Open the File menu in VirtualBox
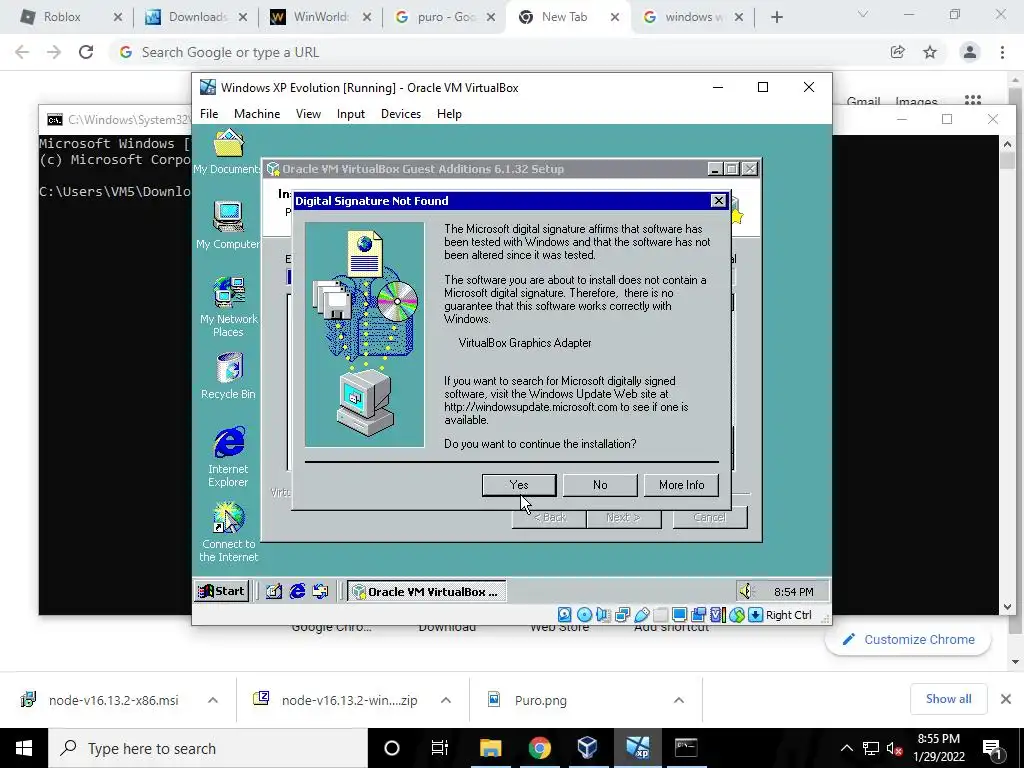 (x=209, y=114)
